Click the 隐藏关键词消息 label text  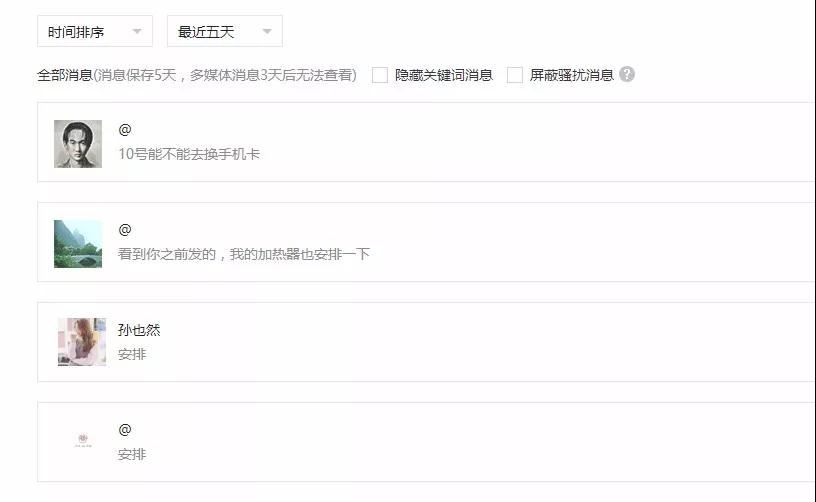point(444,75)
